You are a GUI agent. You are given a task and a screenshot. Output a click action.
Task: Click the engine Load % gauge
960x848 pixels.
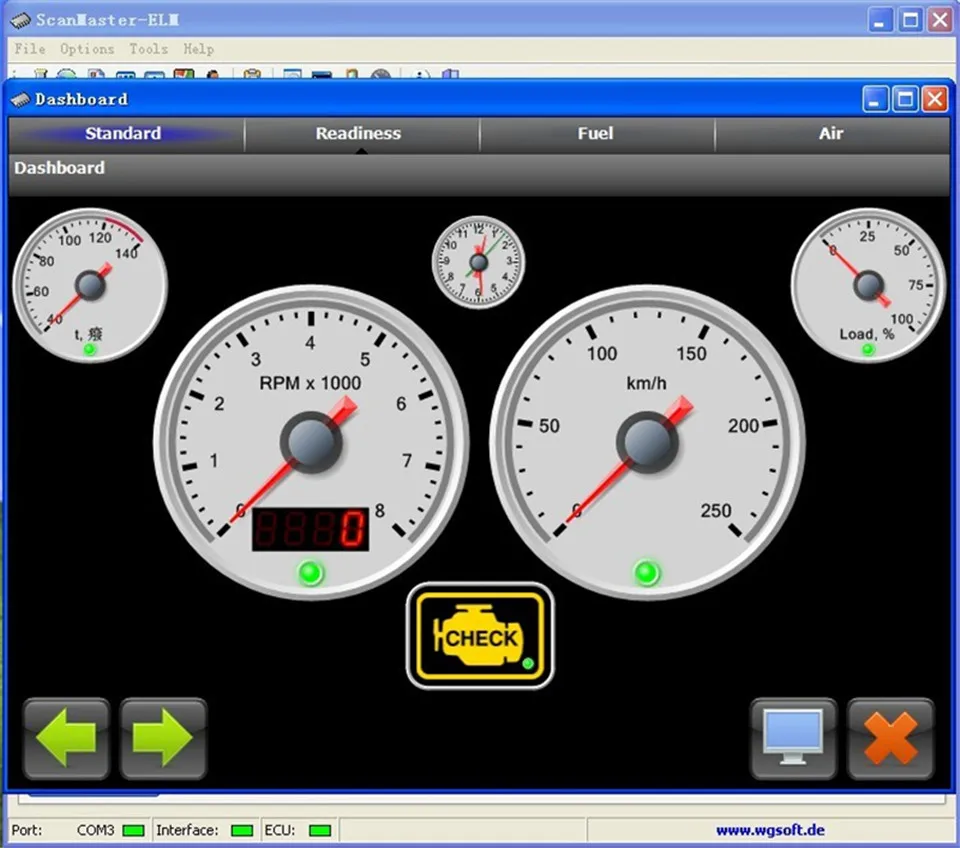coord(867,285)
